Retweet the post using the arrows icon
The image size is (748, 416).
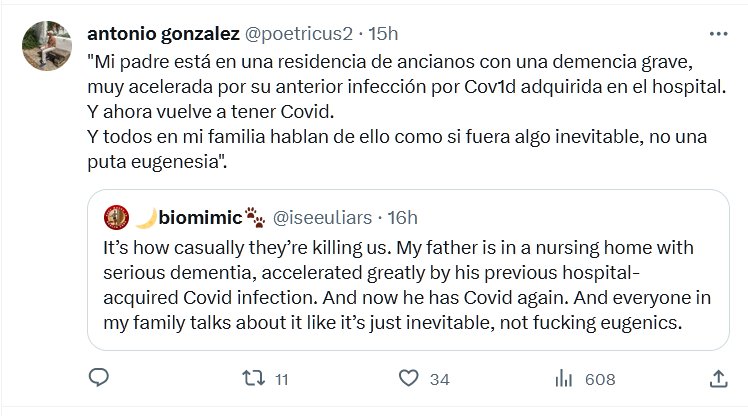[254, 378]
